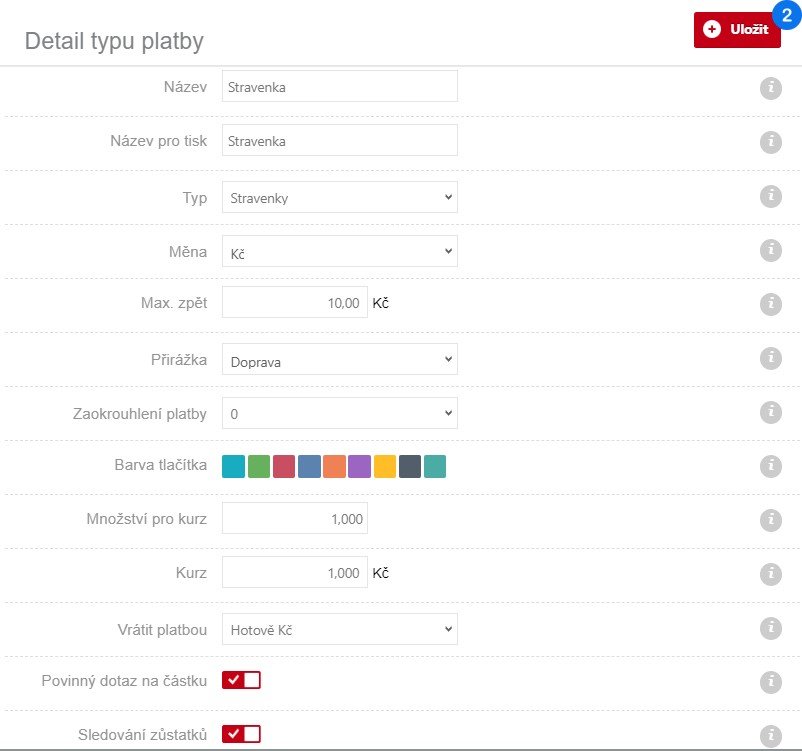Click info icon in Kurz row

(x=770, y=574)
